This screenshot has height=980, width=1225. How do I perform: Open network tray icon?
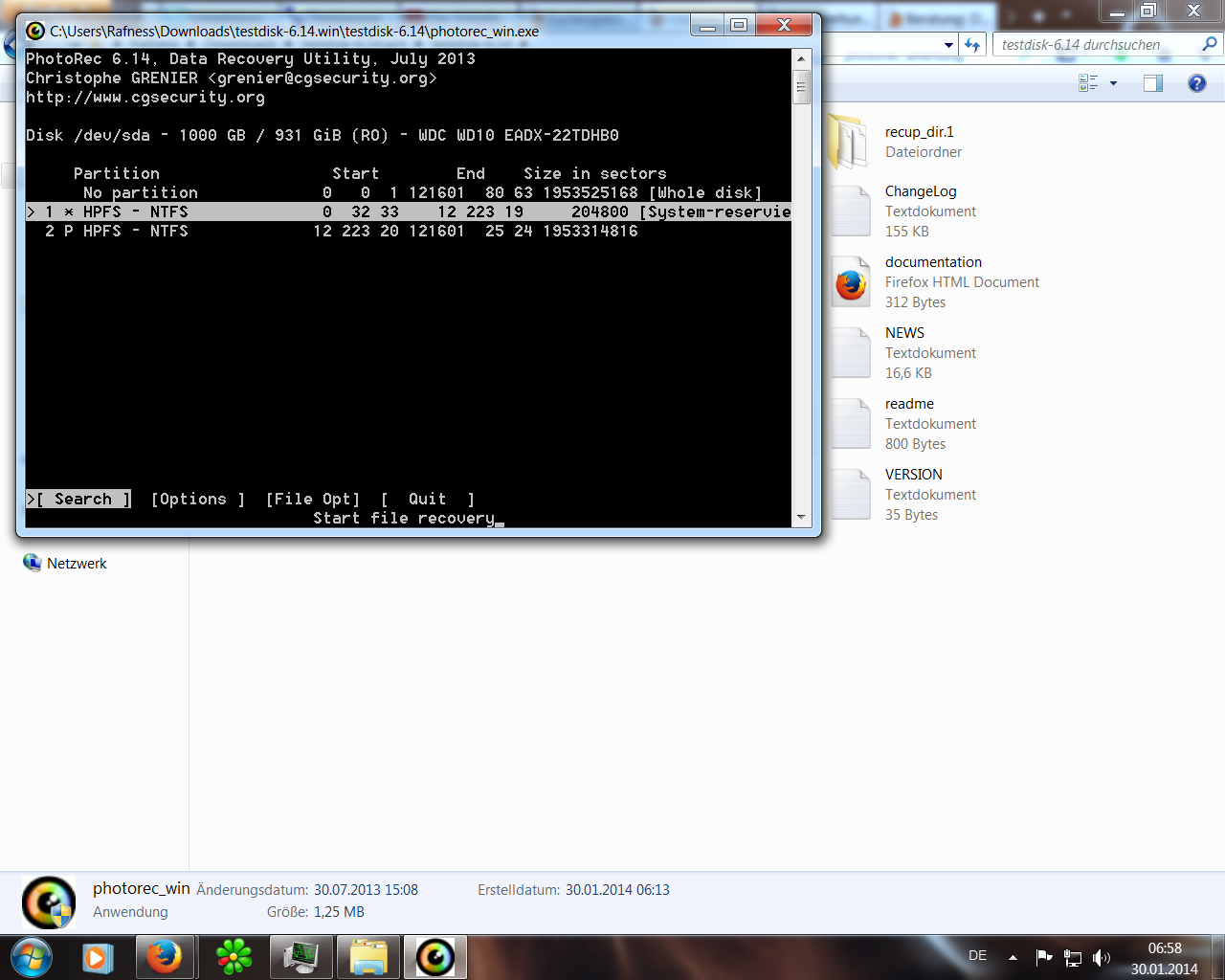(x=1073, y=957)
